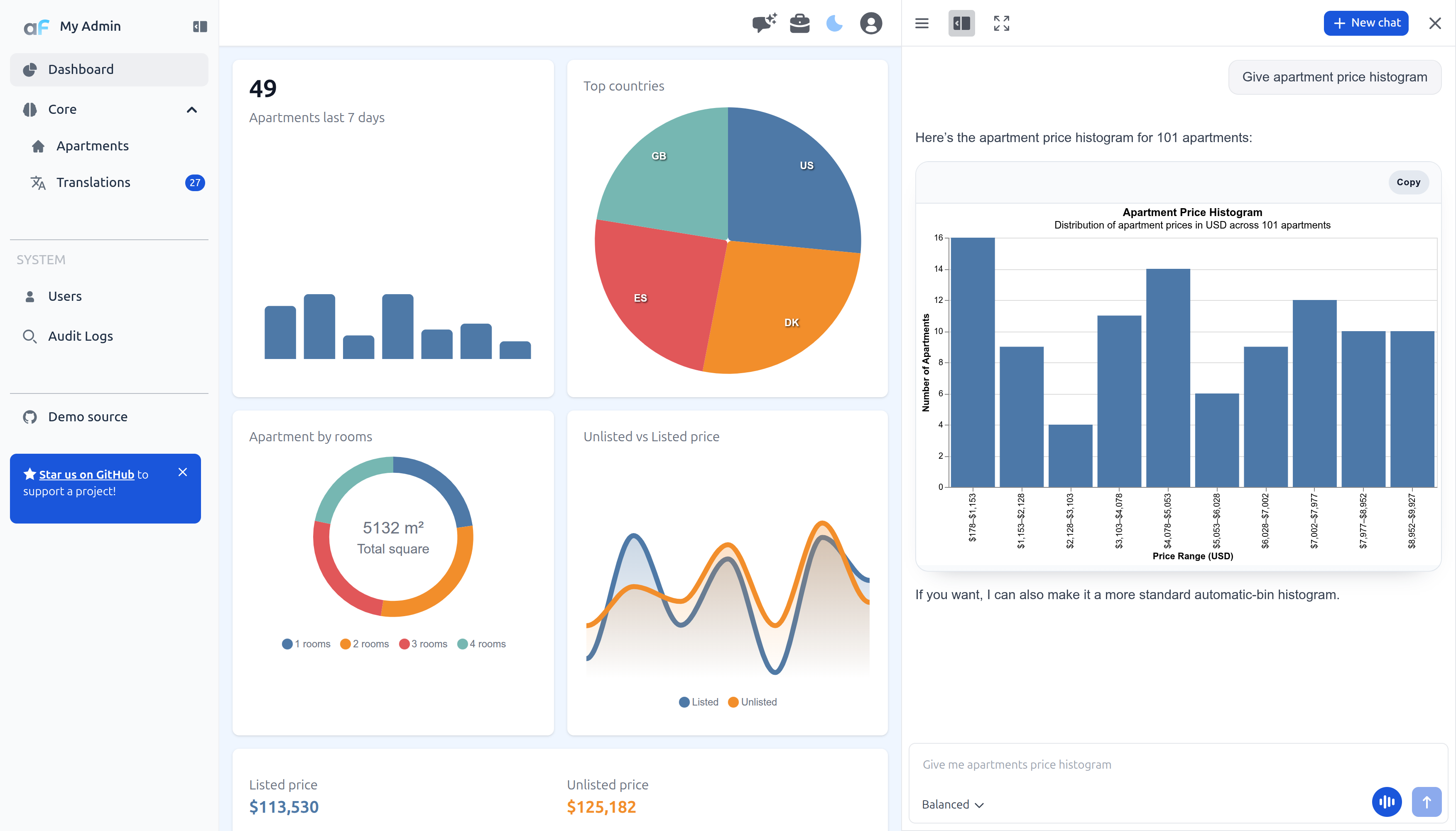1456x831 pixels.
Task: Click the Translations language icon
Action: 38,183
